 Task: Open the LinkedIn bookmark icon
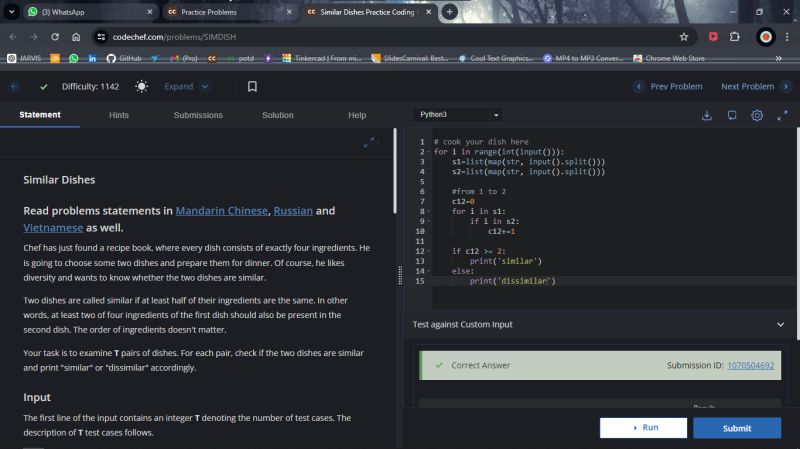point(92,58)
